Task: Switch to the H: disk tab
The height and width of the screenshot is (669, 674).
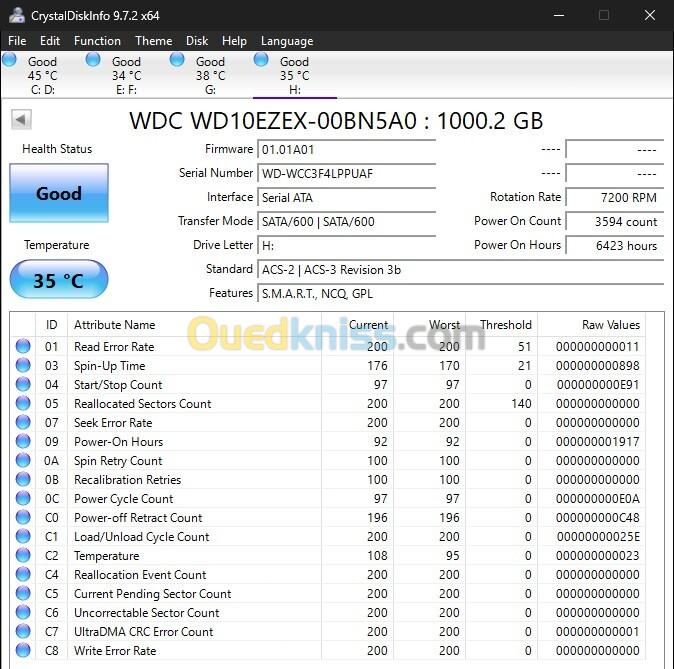Action: (x=295, y=75)
